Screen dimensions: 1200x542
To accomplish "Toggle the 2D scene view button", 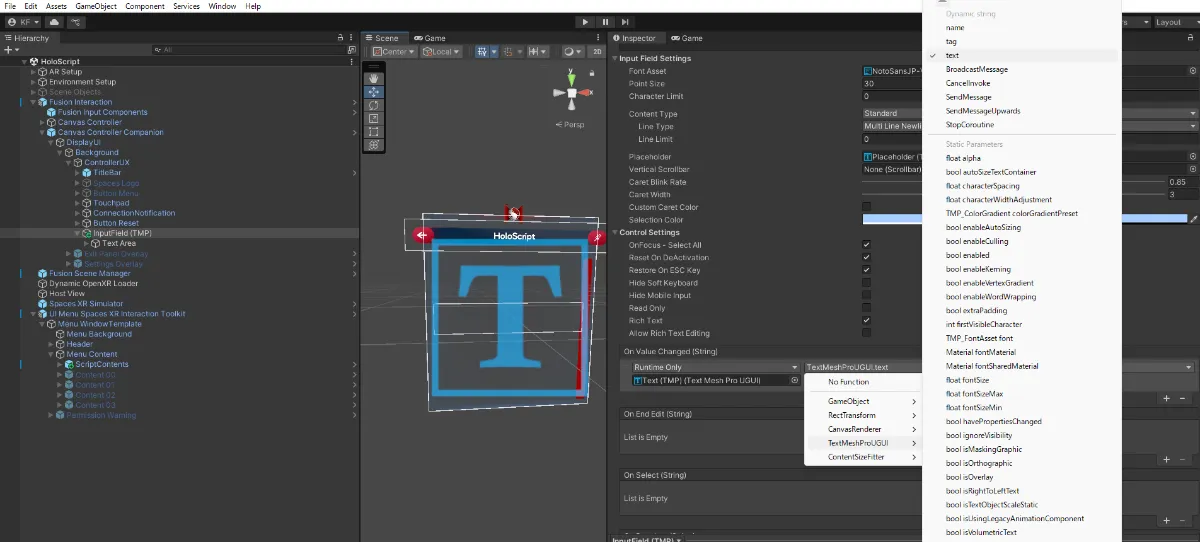I will pyautogui.click(x=597, y=52).
